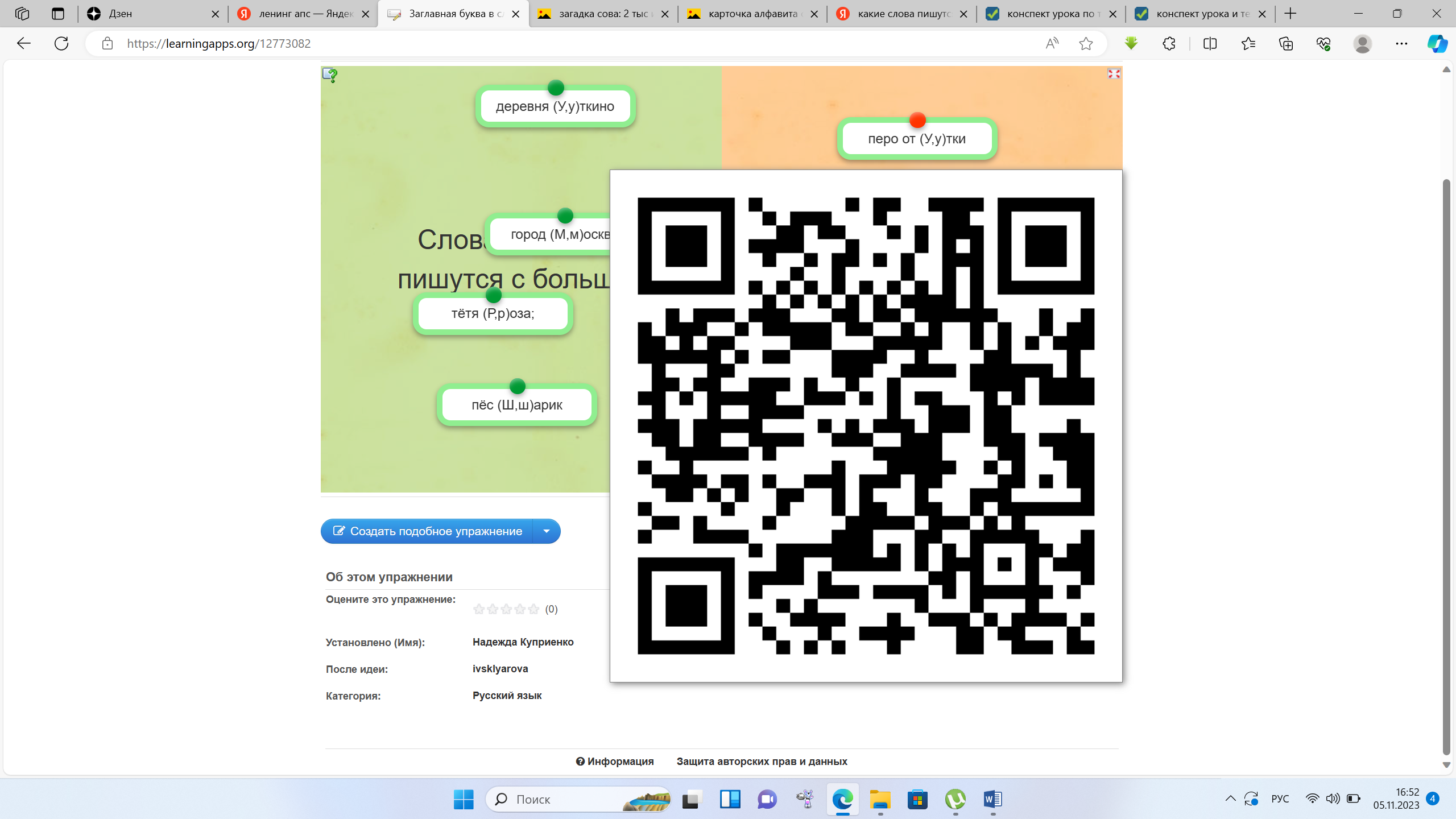
Task: View site information lock icon
Action: (107, 43)
